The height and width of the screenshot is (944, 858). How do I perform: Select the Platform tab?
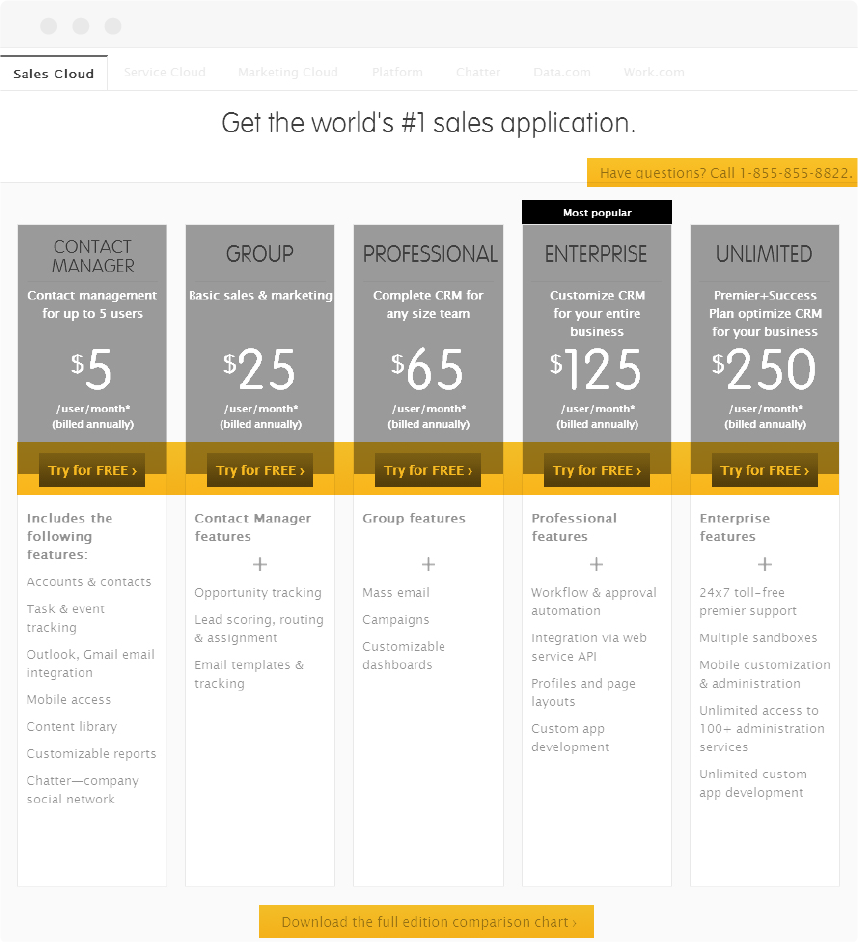coord(397,71)
